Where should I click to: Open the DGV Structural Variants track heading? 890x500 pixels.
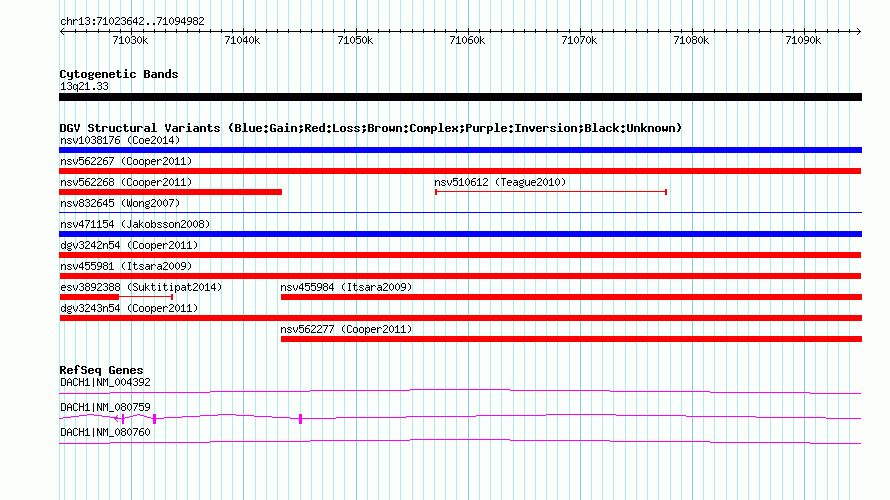pos(371,128)
